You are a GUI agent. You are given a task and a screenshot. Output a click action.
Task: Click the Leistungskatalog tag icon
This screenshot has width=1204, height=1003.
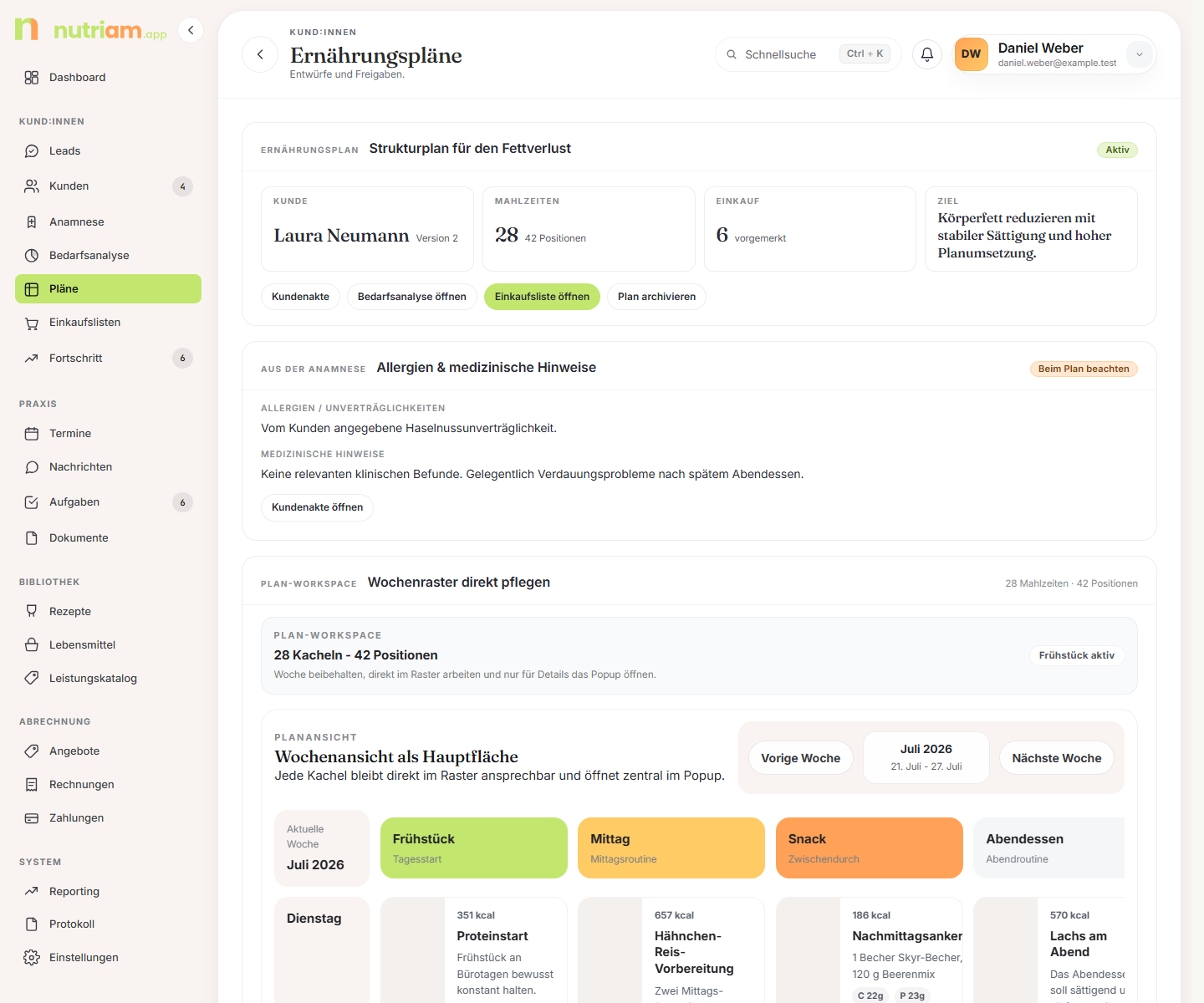(32, 679)
